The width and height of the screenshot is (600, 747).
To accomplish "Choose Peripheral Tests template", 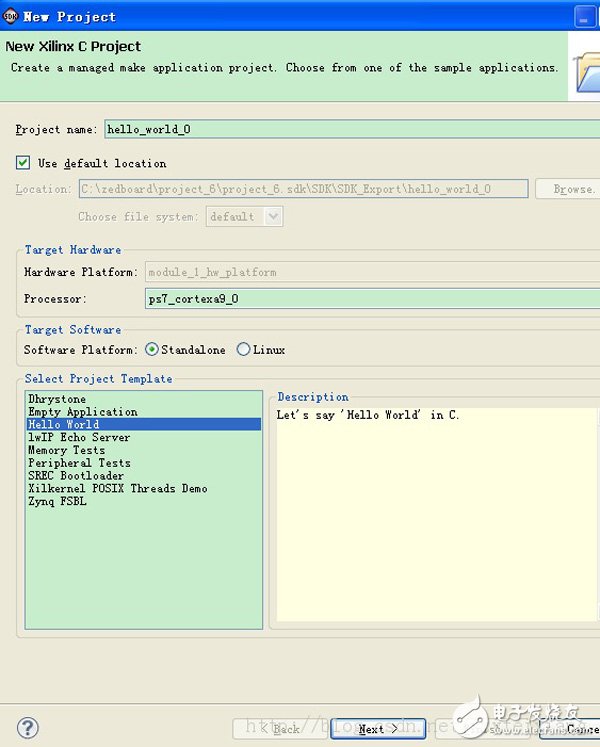I will point(79,464).
